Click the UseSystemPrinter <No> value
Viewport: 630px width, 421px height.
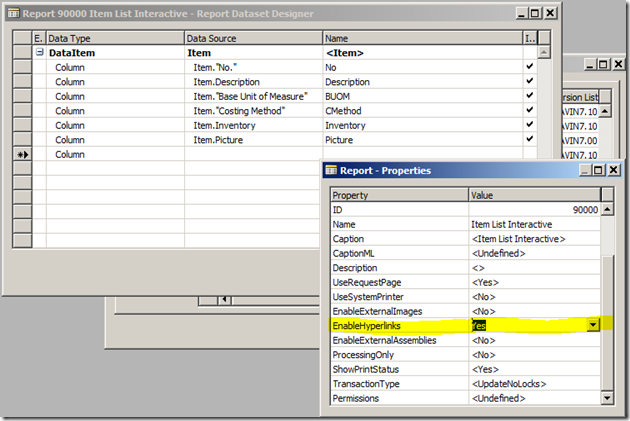(534, 296)
